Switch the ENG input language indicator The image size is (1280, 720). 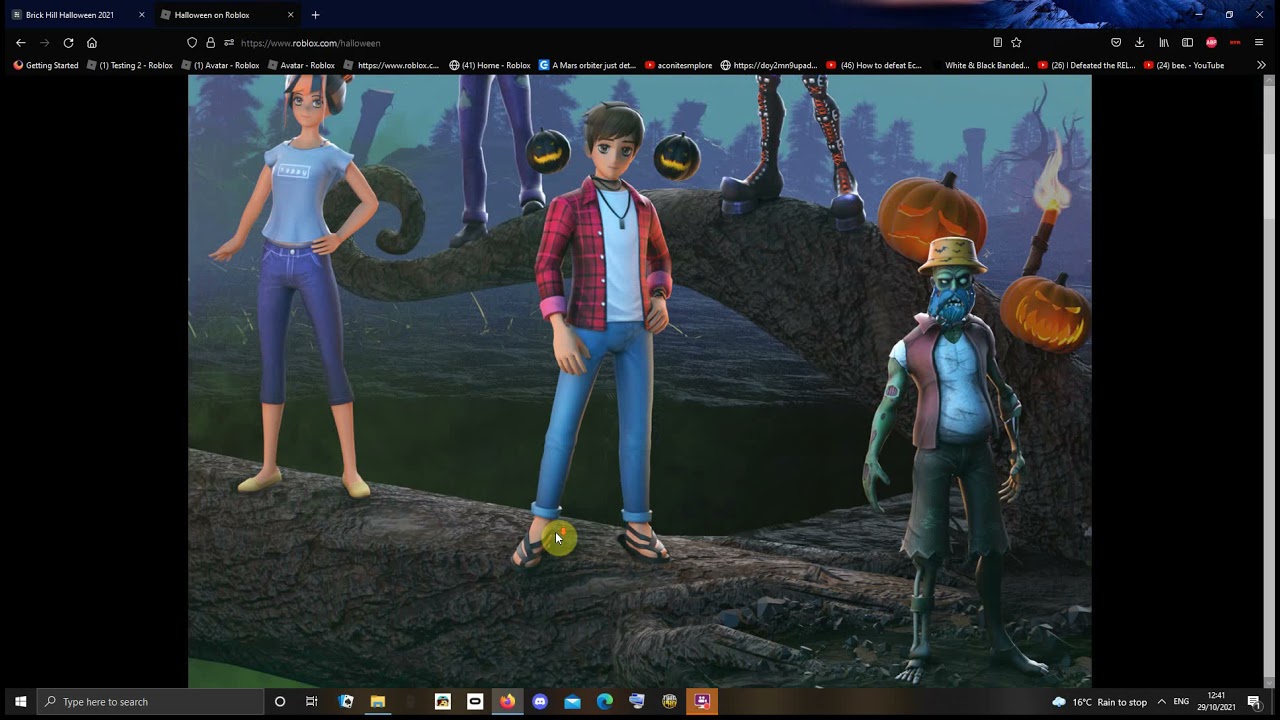(x=1181, y=702)
